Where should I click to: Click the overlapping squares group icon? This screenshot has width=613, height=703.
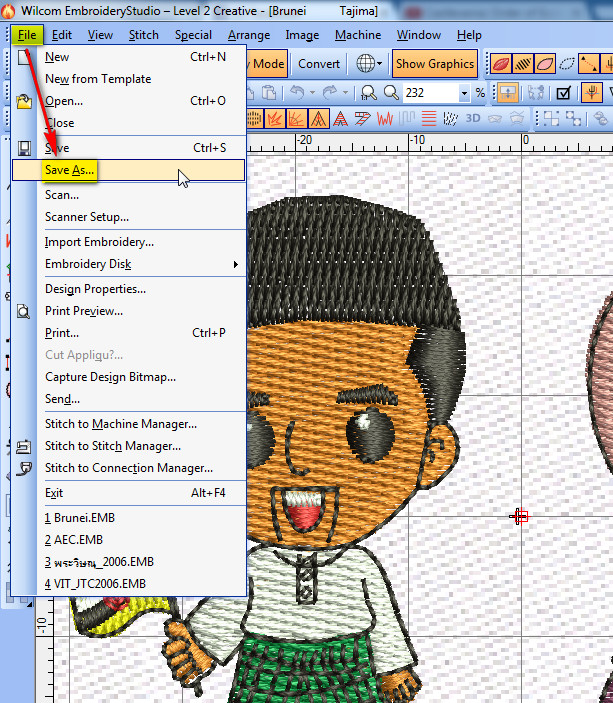551,119
